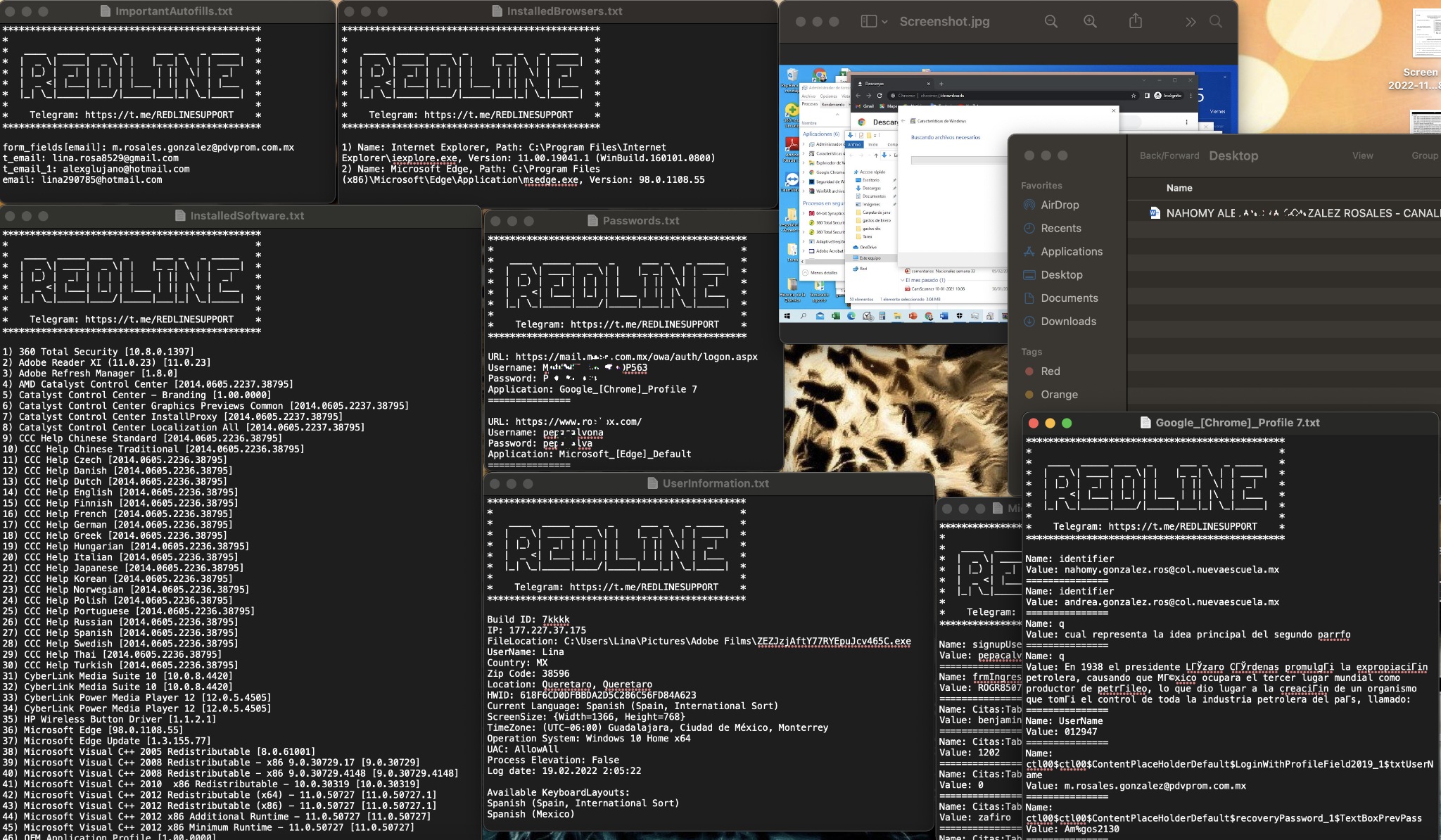
Task: Open the sidebar view options chevron in Preview
Action: [884, 22]
